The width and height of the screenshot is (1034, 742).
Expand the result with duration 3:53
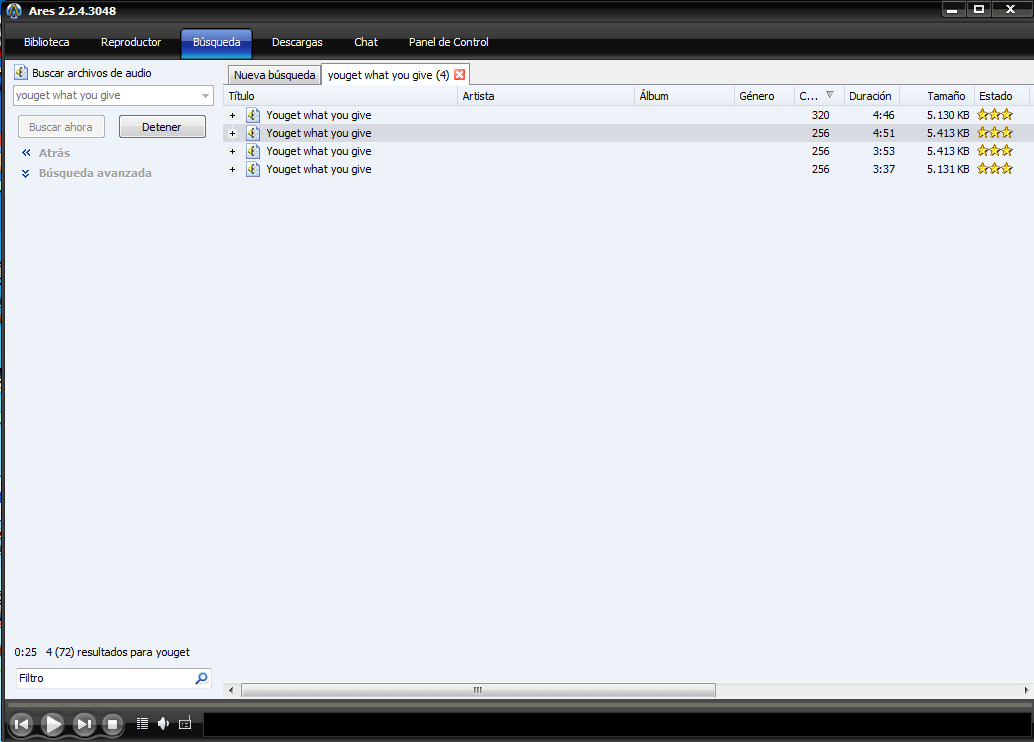tap(232, 151)
